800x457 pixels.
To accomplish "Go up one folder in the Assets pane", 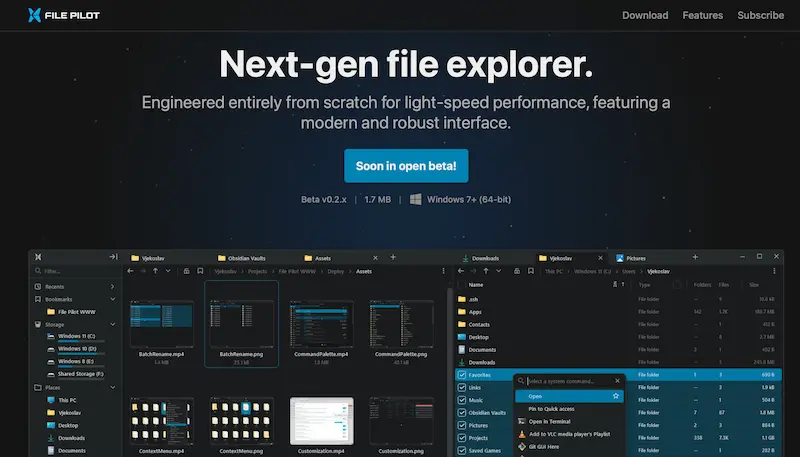I will coord(155,271).
